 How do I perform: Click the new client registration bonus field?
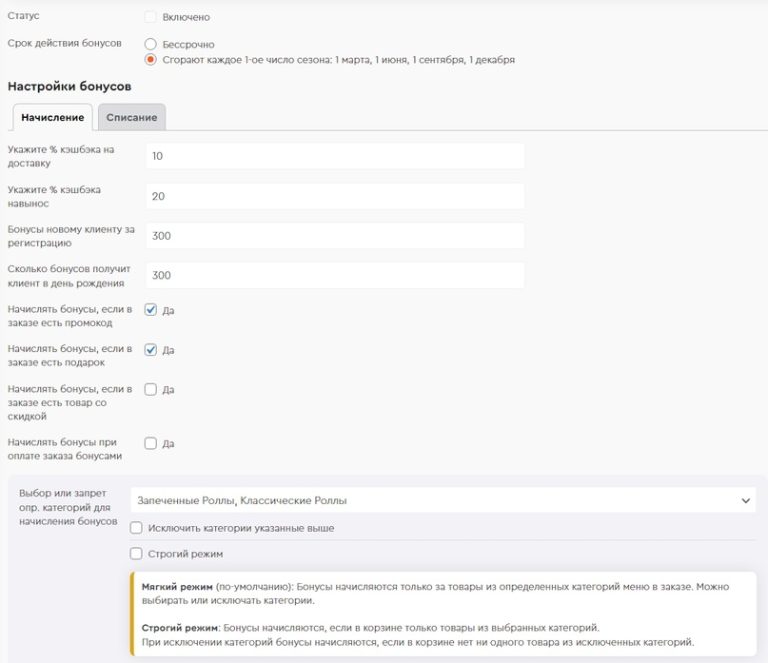(335, 235)
